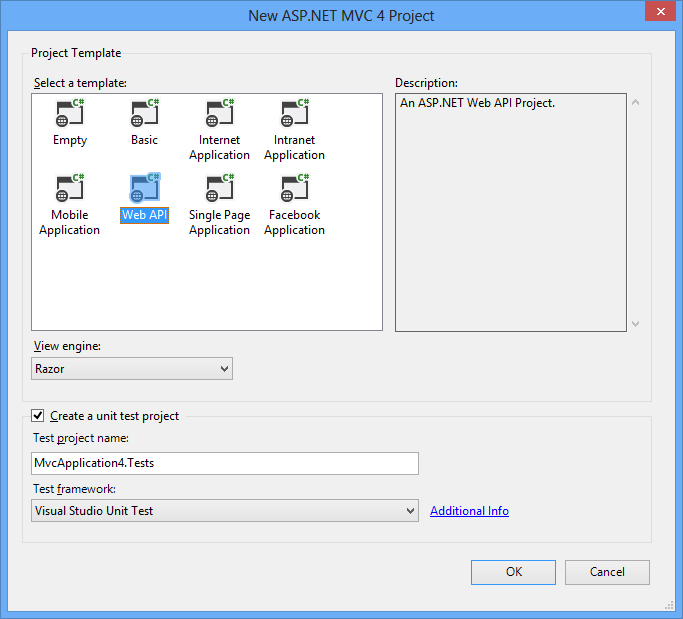
Task: Click the description scrollbar down arrow
Action: [x=636, y=324]
